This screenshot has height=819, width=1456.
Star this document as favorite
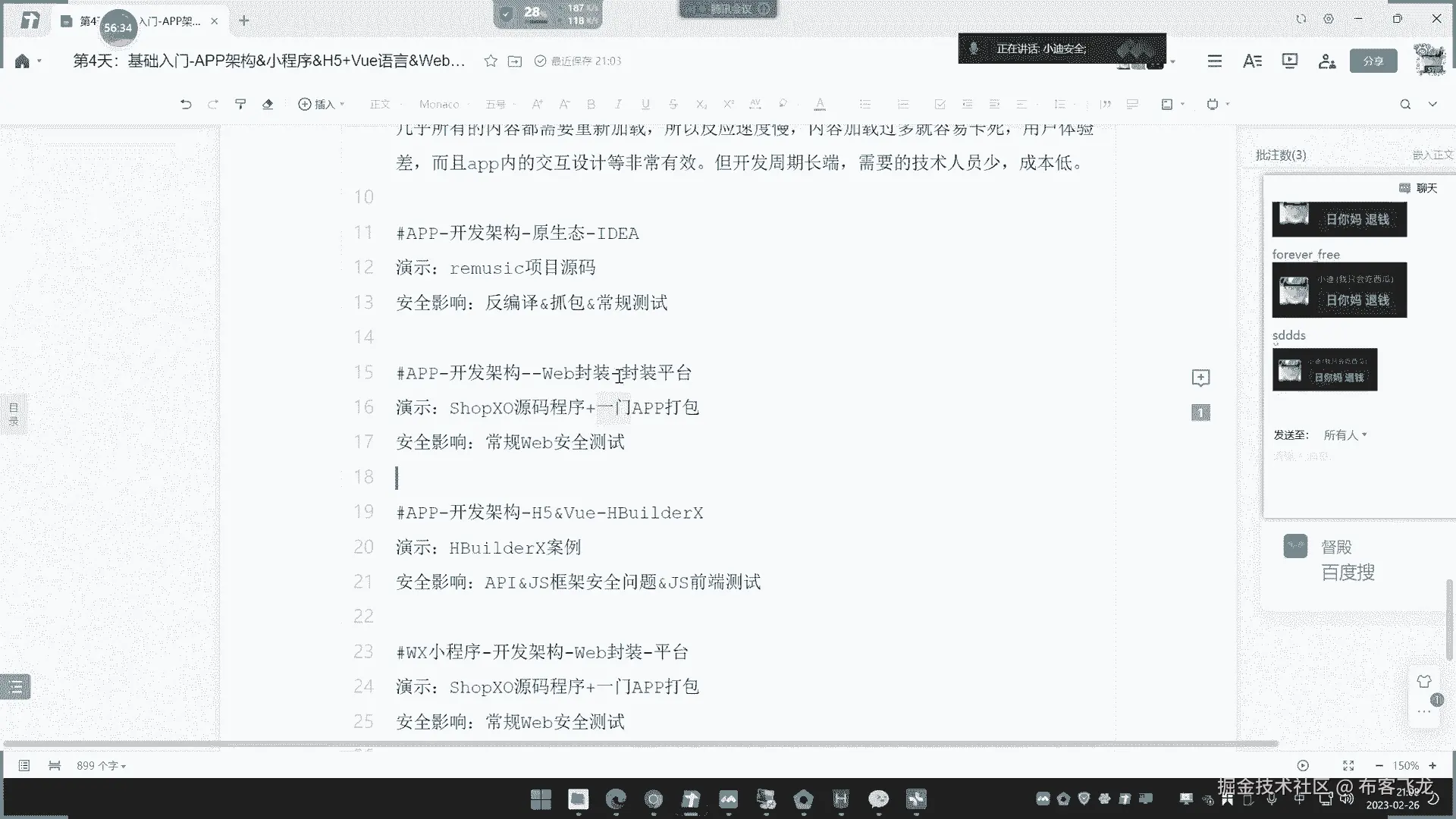point(491,61)
